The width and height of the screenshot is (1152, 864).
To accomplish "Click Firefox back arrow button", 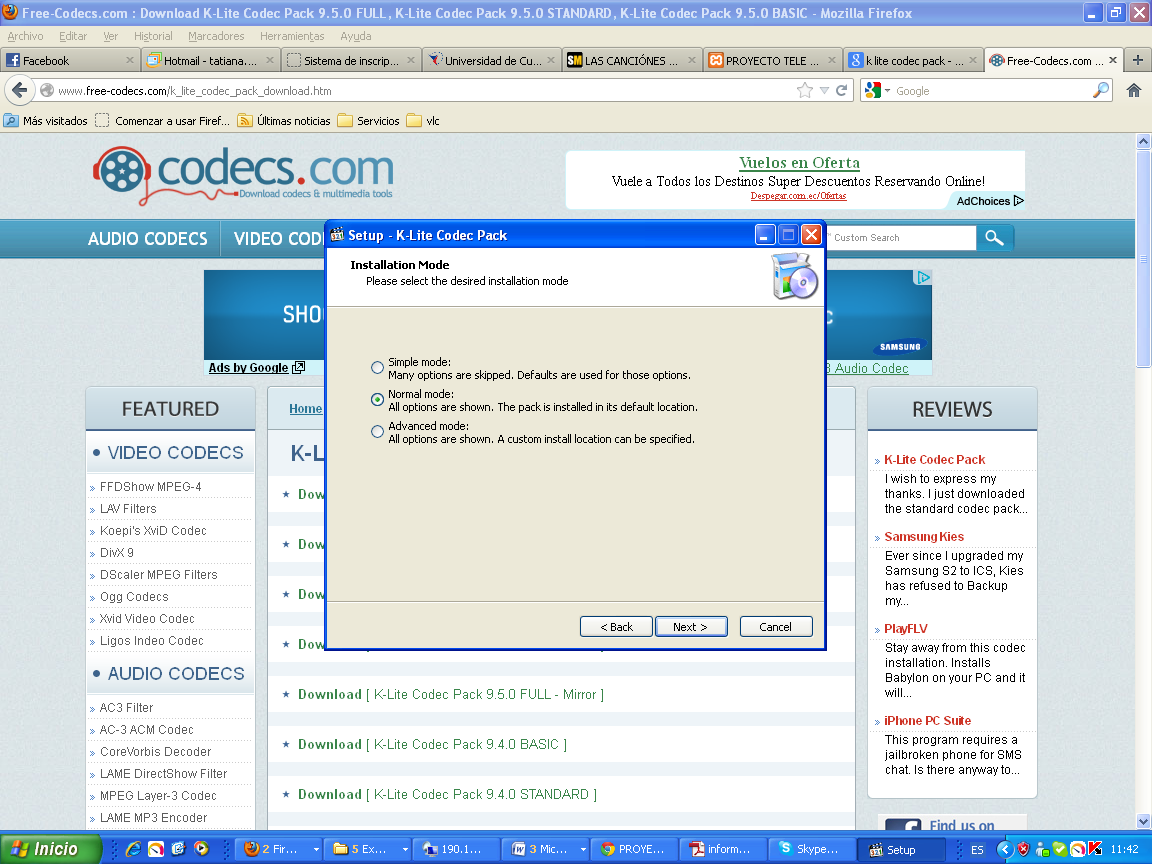I will [20, 90].
